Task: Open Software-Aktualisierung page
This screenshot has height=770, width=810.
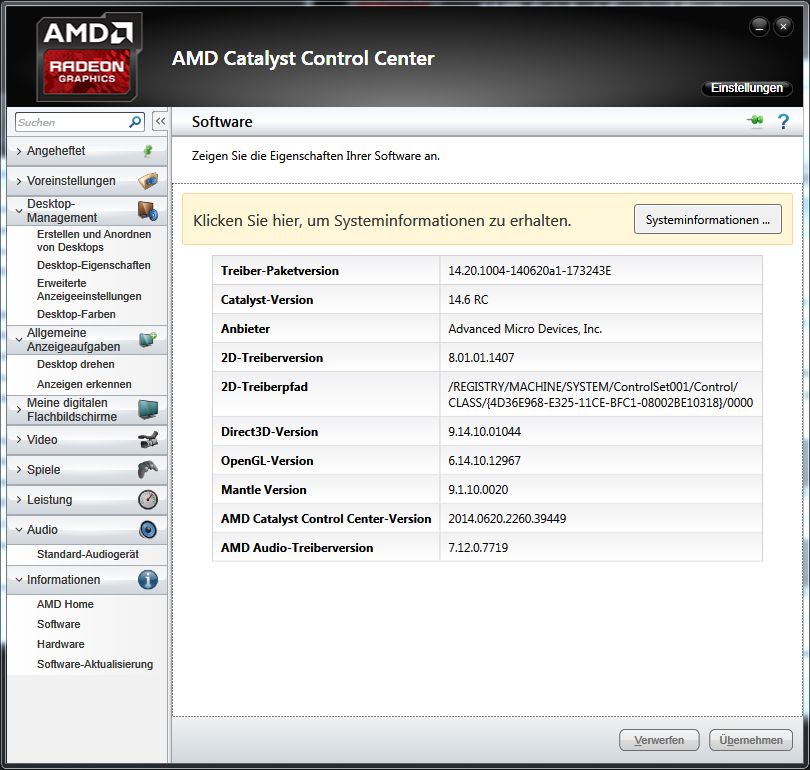Action: coord(95,664)
